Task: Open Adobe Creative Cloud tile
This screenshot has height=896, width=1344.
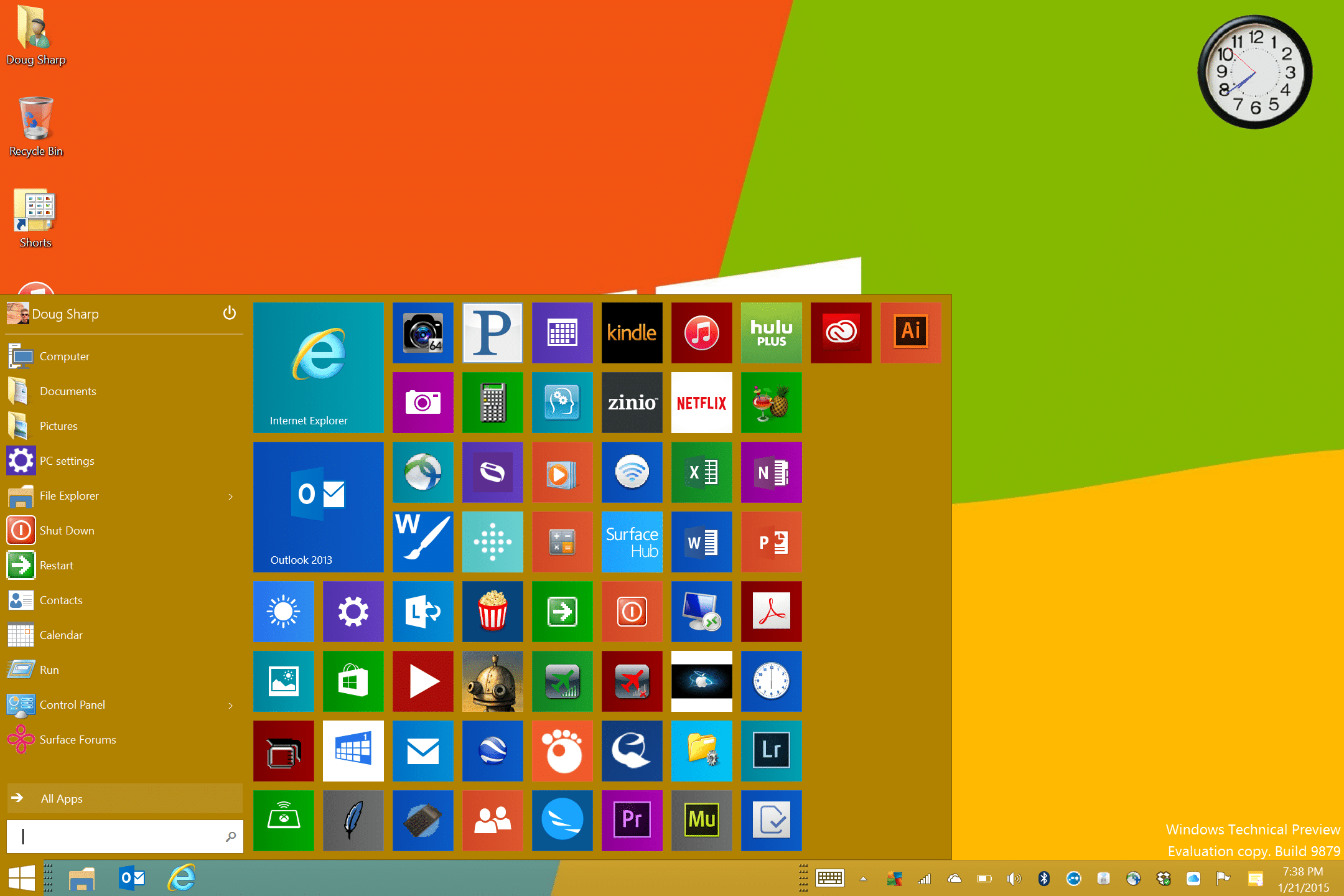Action: tap(841, 333)
